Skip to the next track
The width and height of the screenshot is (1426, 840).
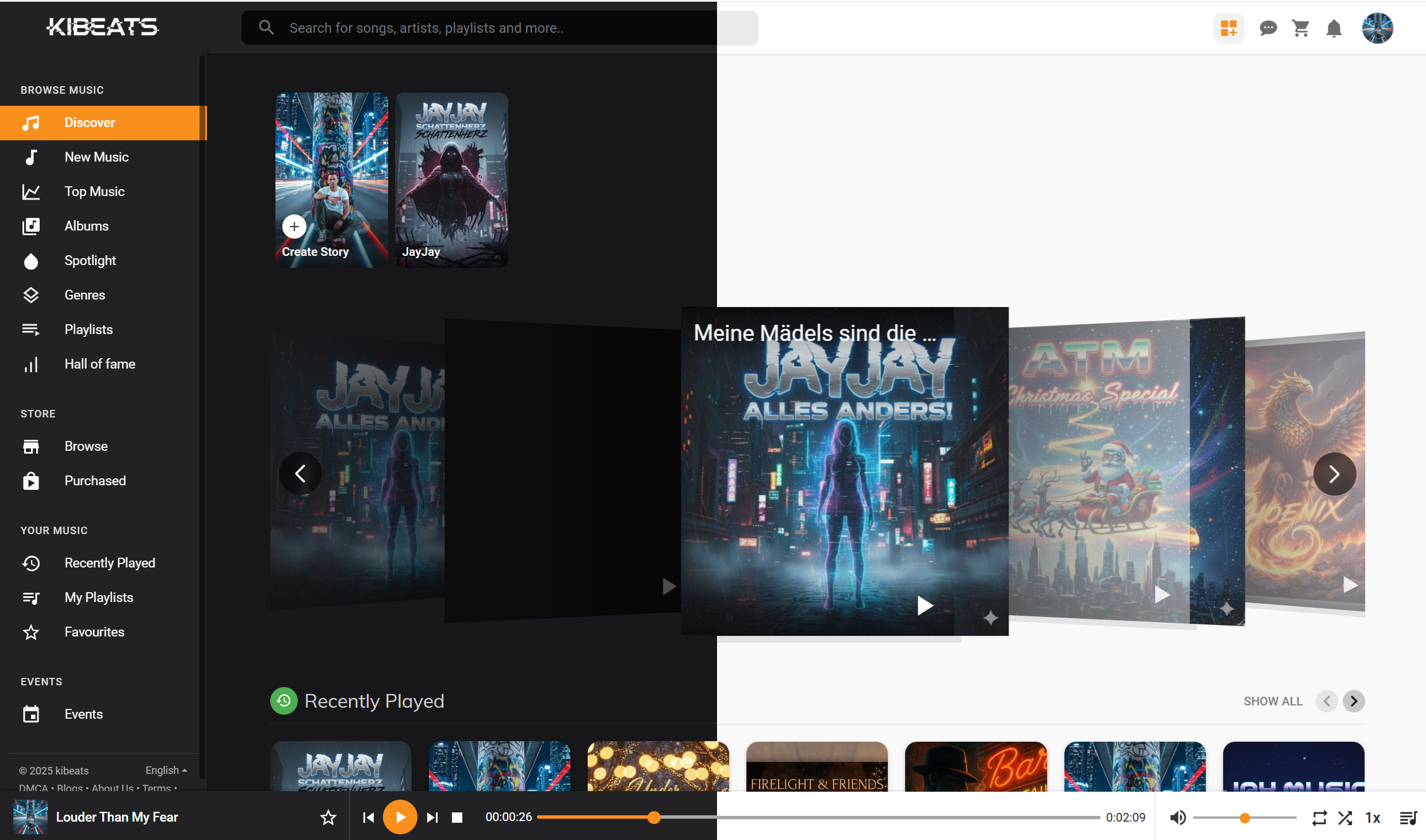[432, 818]
